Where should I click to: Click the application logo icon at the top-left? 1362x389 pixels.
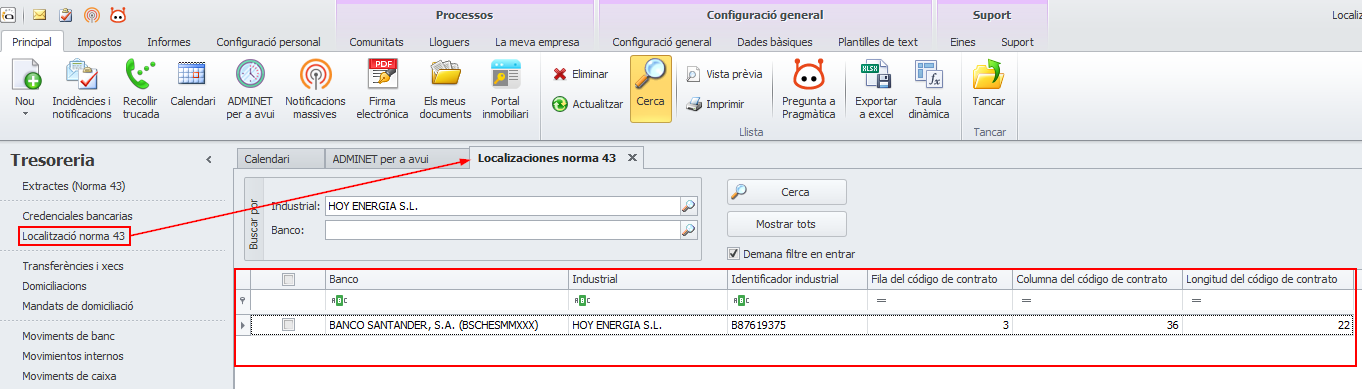tap(7, 15)
